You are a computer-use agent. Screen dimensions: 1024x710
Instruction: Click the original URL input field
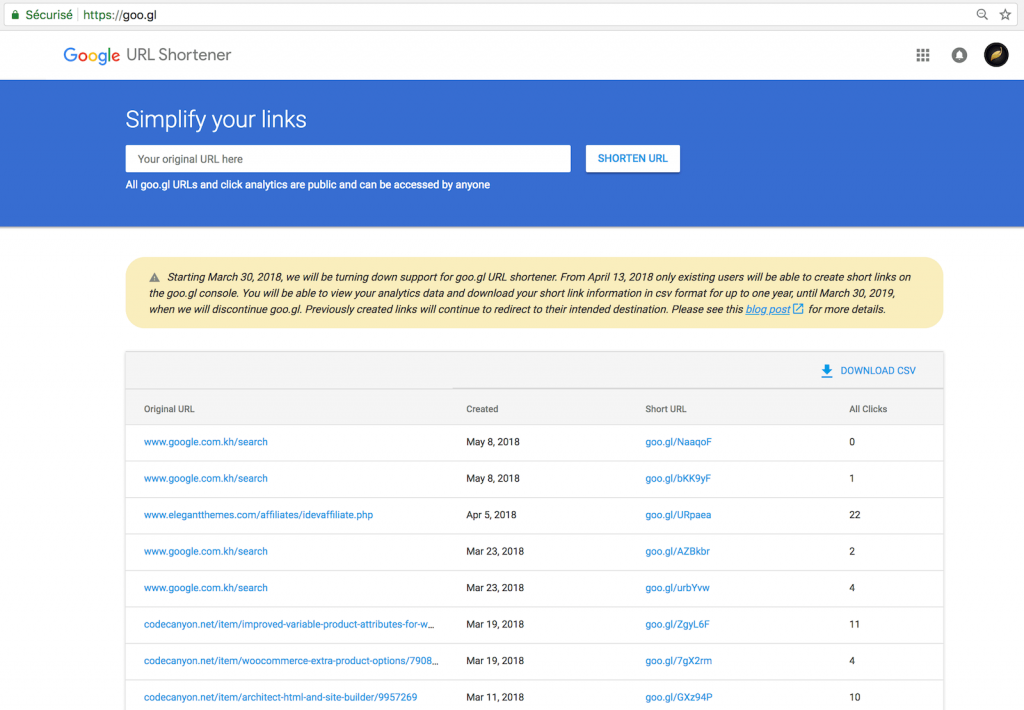pos(347,158)
